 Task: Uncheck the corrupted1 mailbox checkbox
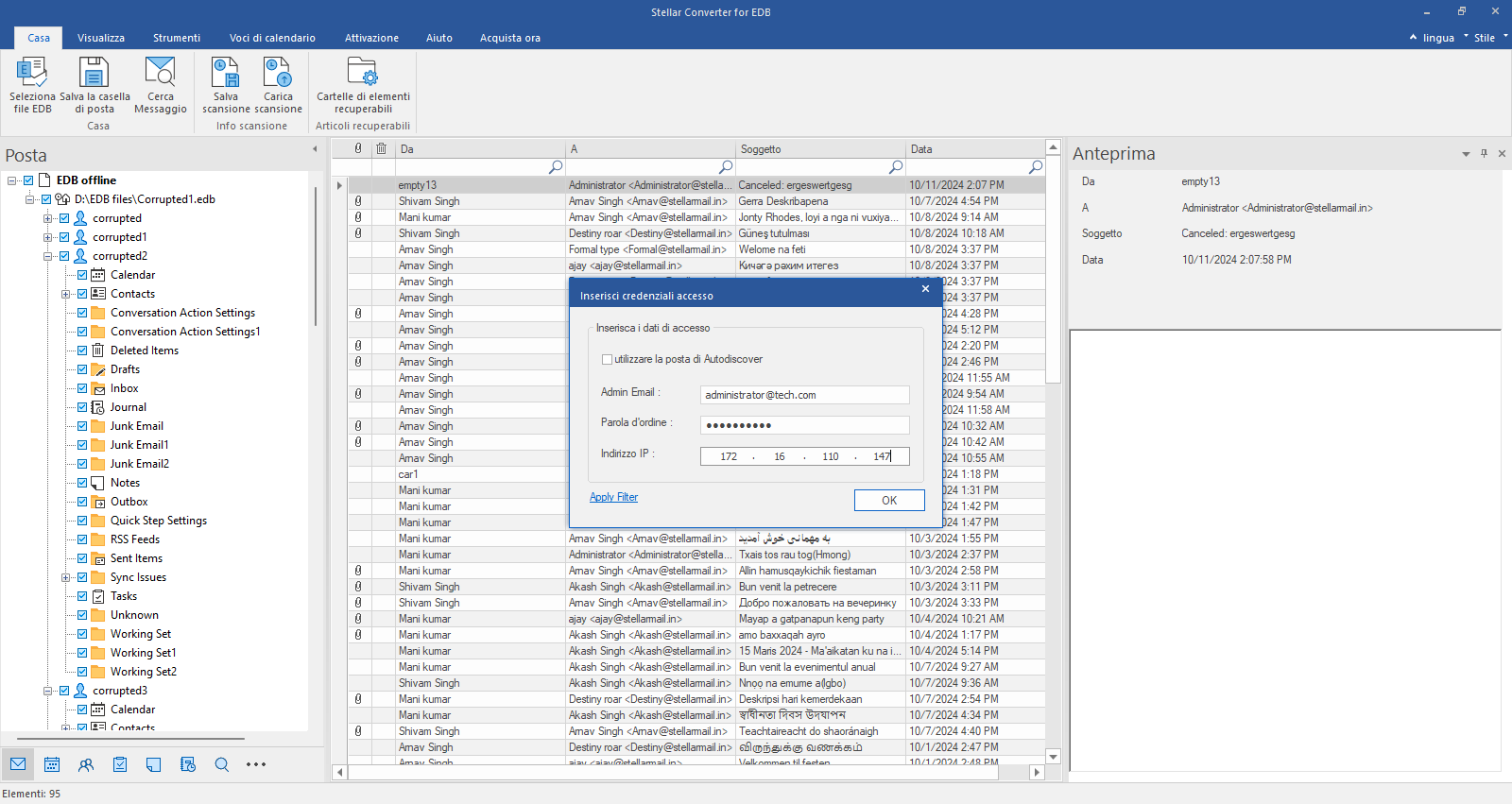point(64,237)
